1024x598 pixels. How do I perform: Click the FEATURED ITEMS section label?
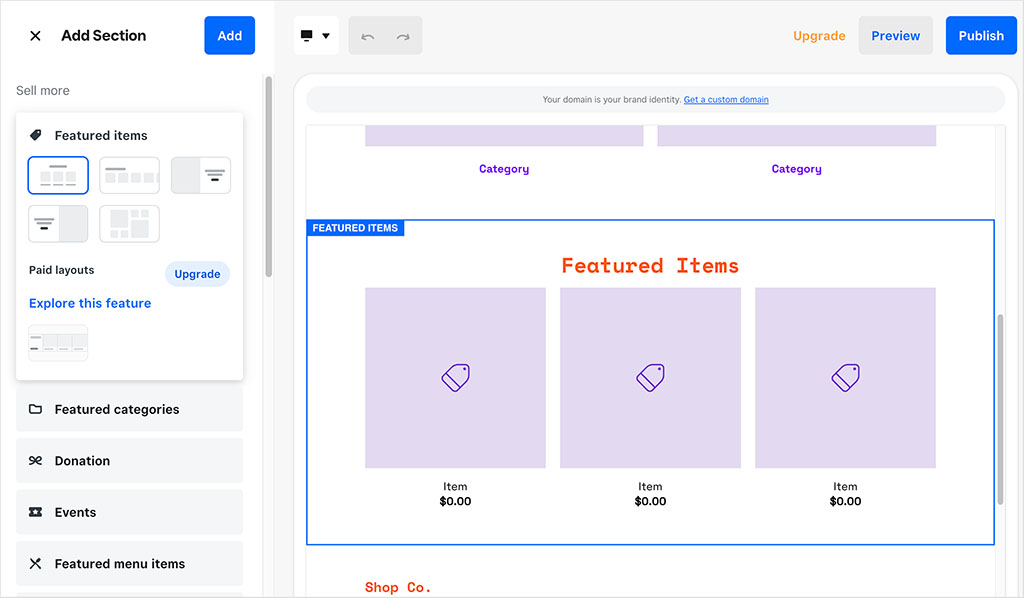pyautogui.click(x=355, y=228)
